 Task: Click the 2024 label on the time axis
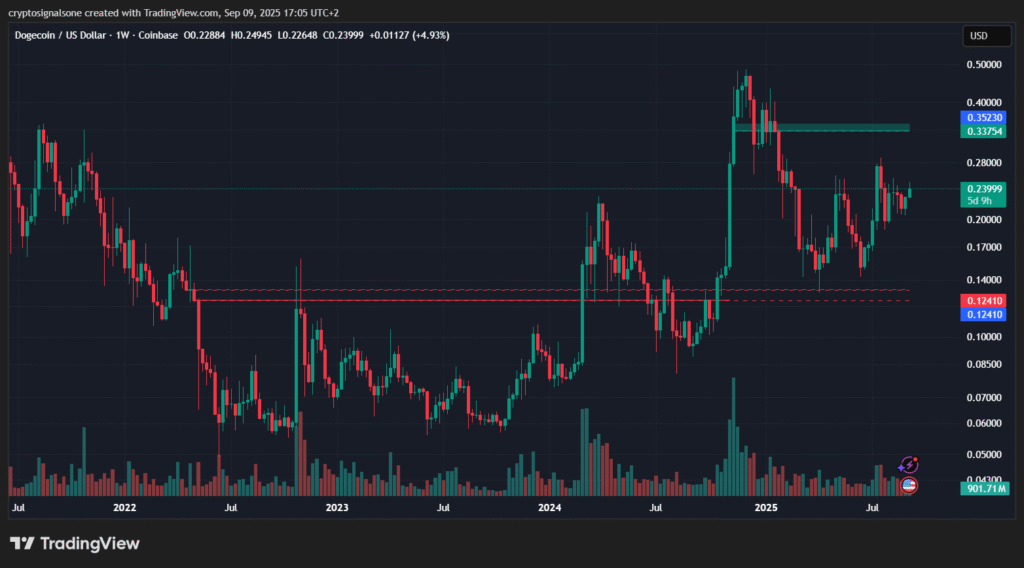coord(549,507)
